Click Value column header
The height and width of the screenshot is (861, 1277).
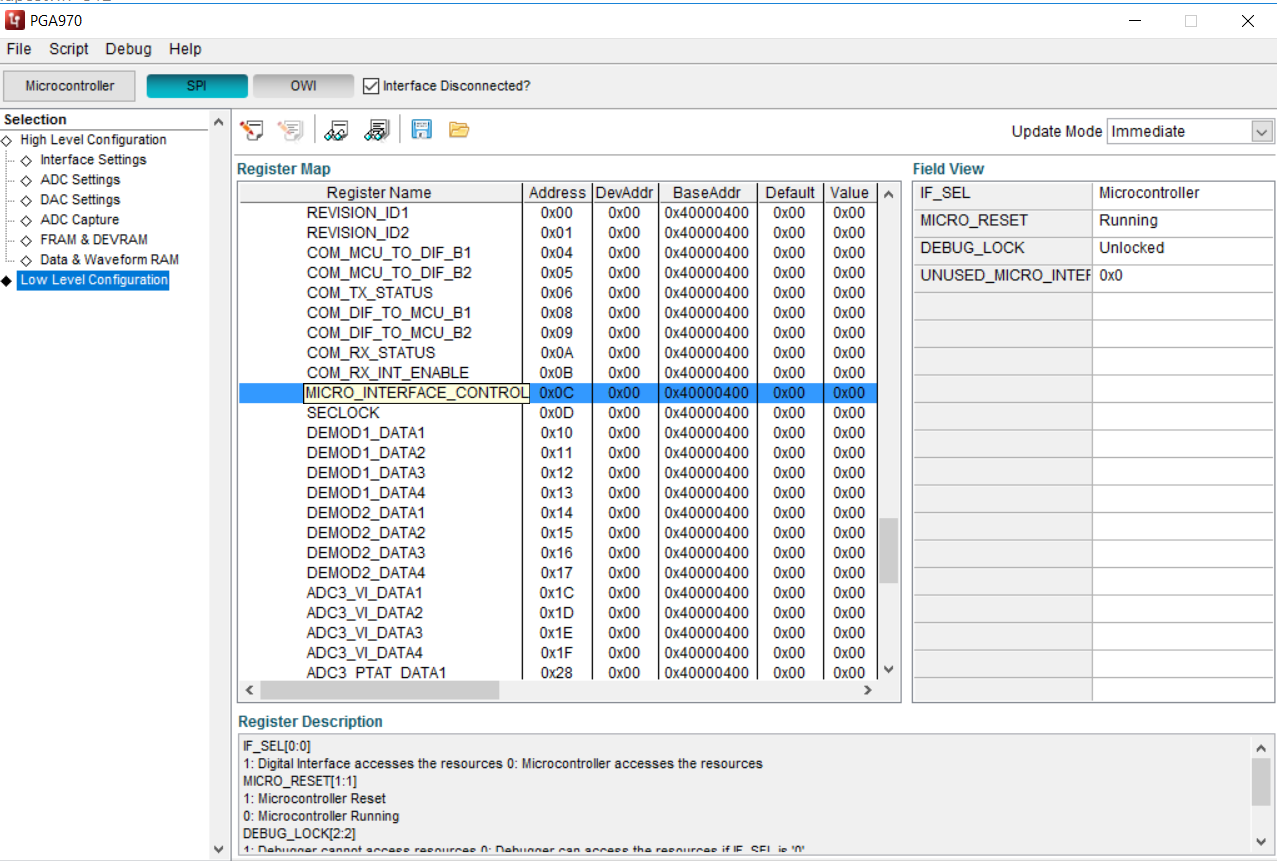[849, 193]
